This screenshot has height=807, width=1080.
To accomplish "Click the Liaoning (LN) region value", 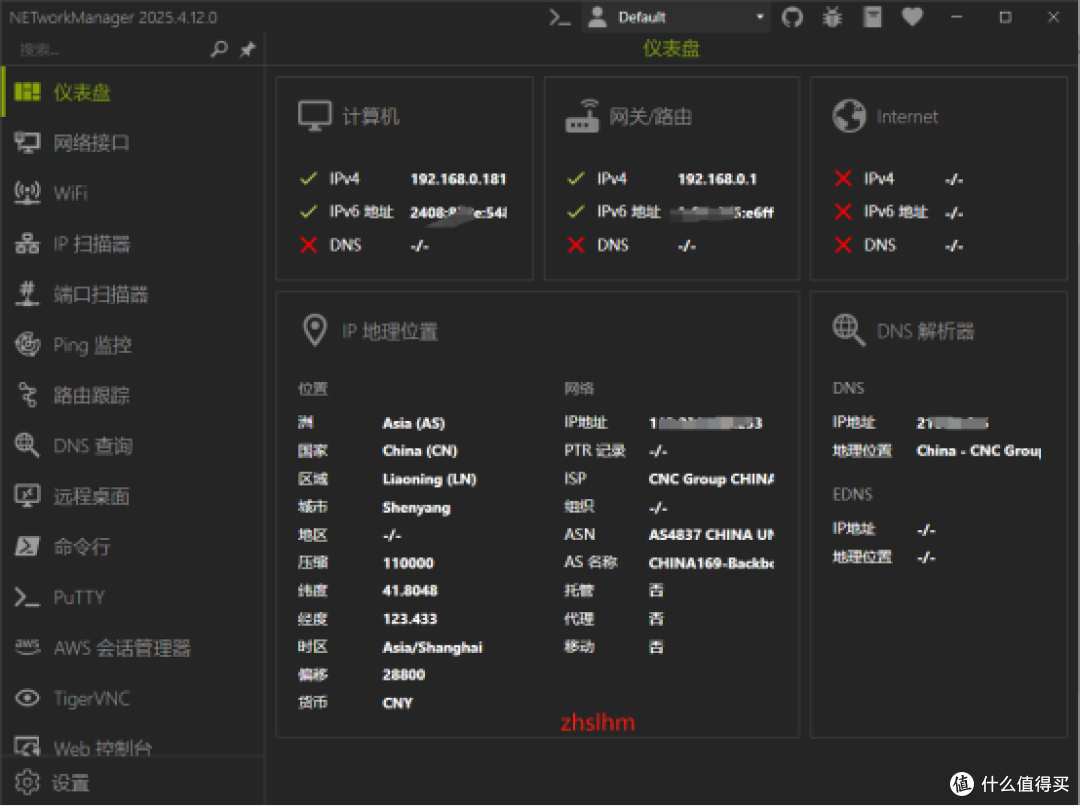I will 429,479.
